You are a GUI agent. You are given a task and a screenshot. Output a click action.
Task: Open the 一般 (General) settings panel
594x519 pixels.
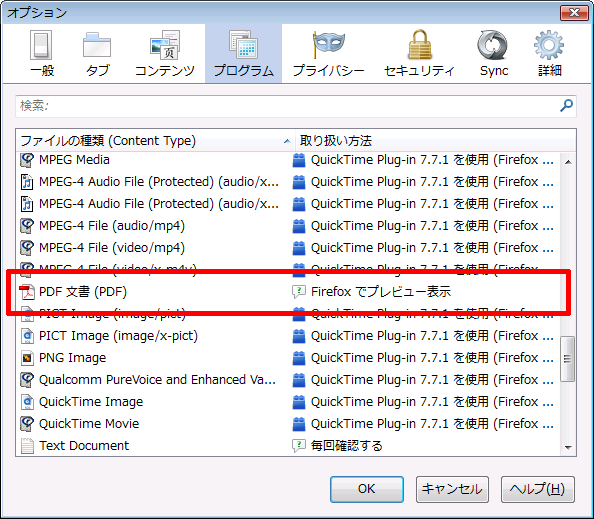(42, 54)
